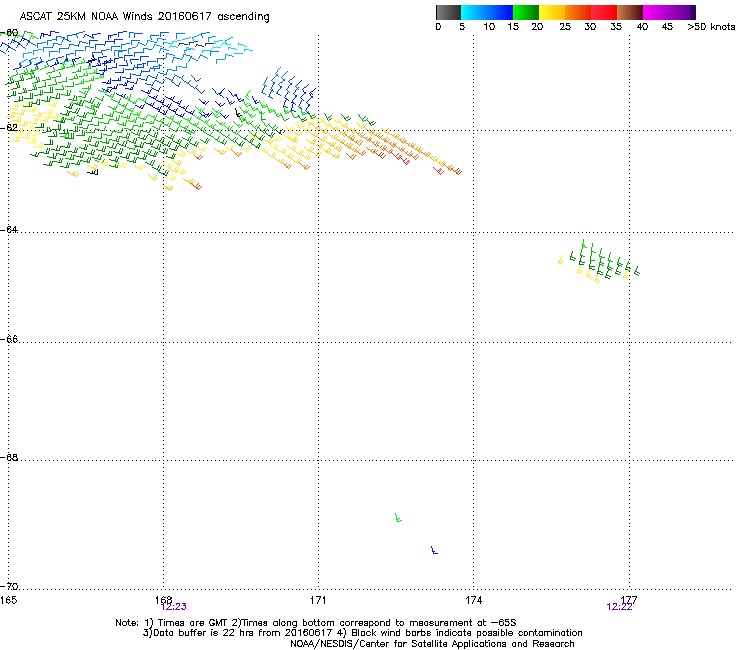Image resolution: width=740 pixels, height=650 pixels.
Task: Click the chart title 'ASCAT 25KM NOAA Winds 20160617 ascending'
Action: pos(144,17)
